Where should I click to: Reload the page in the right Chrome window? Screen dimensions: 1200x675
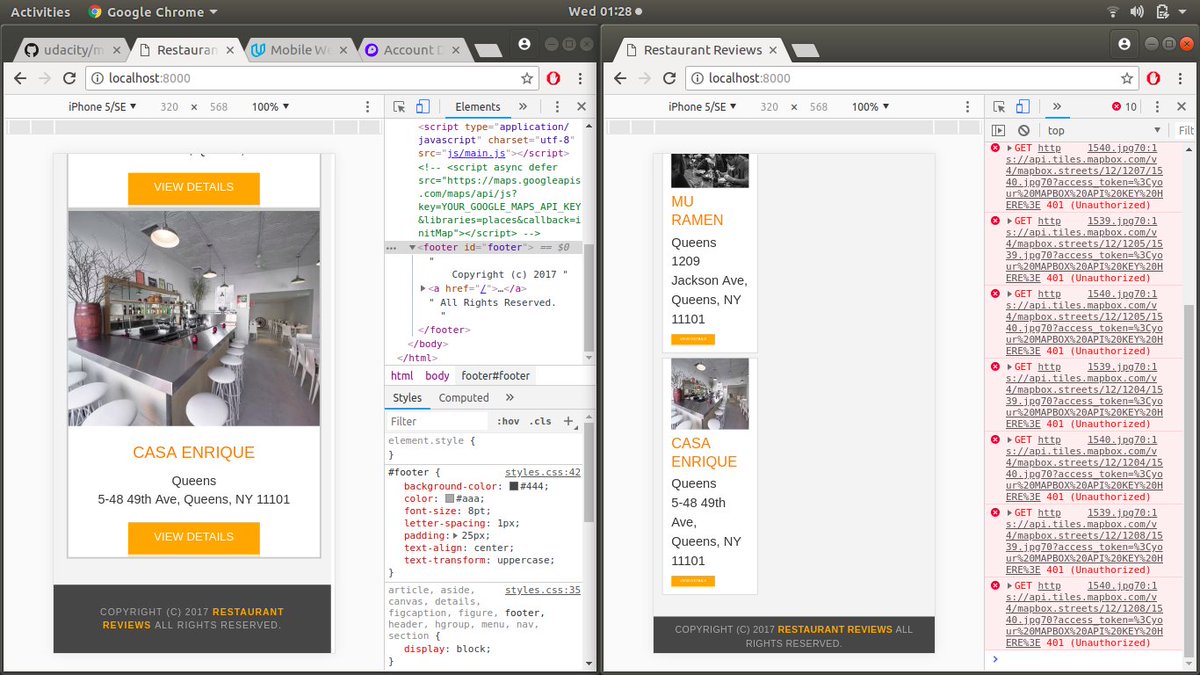(x=670, y=78)
